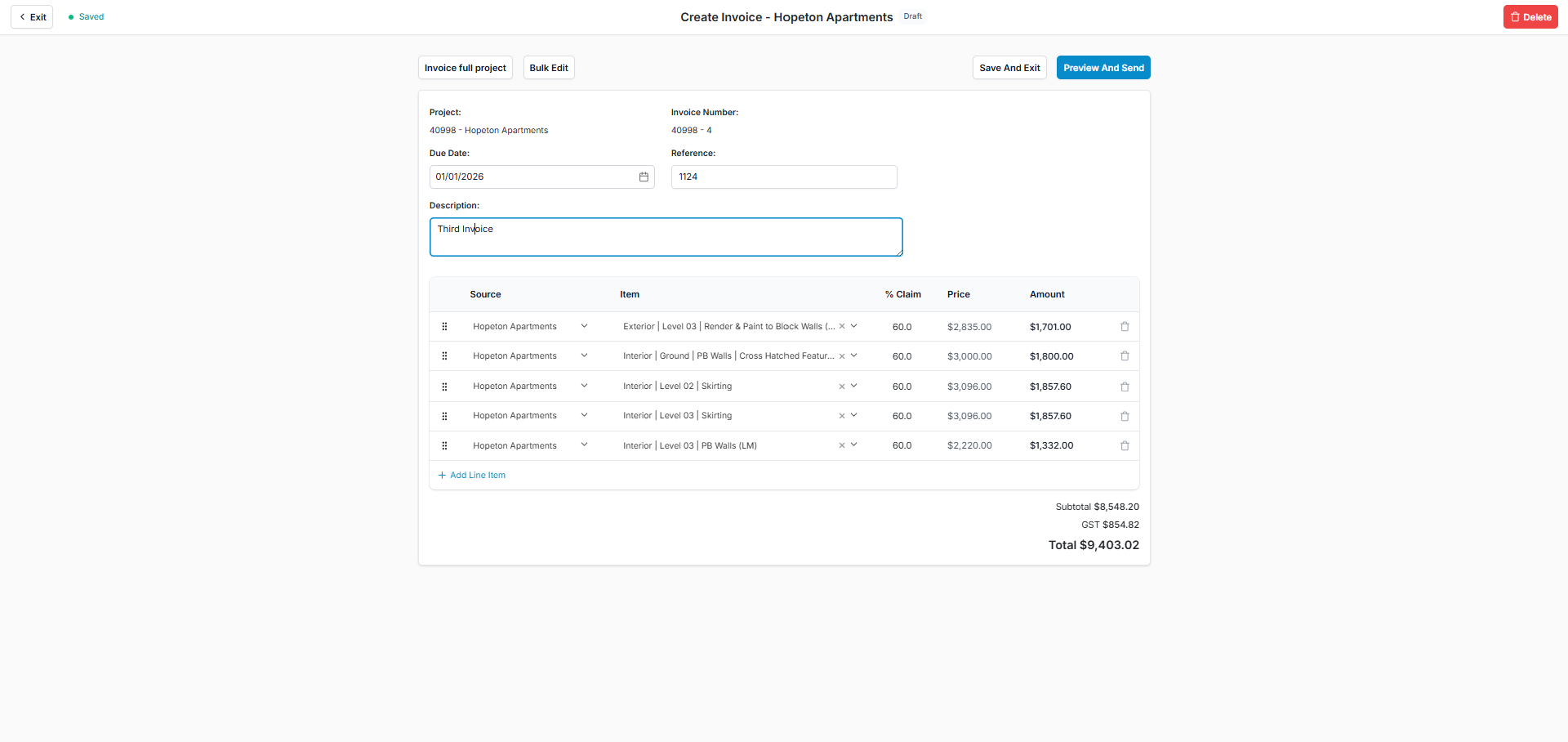Click the Reference input field
1568x742 pixels.
pos(783,177)
